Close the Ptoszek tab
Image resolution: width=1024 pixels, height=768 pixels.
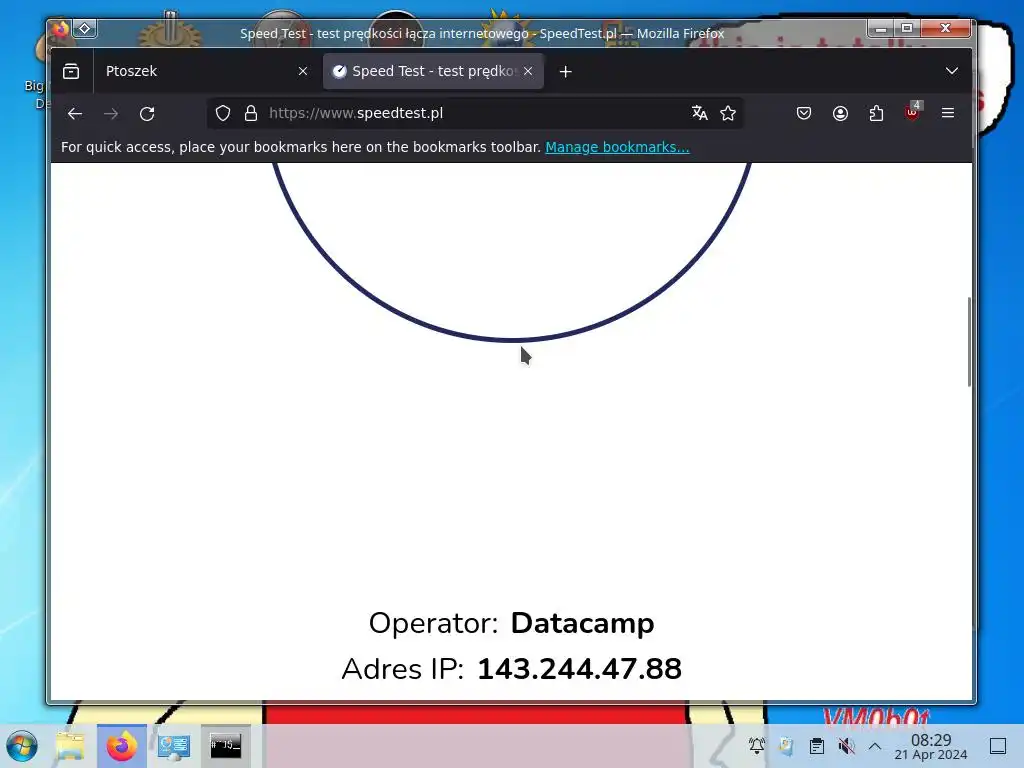[x=302, y=71]
